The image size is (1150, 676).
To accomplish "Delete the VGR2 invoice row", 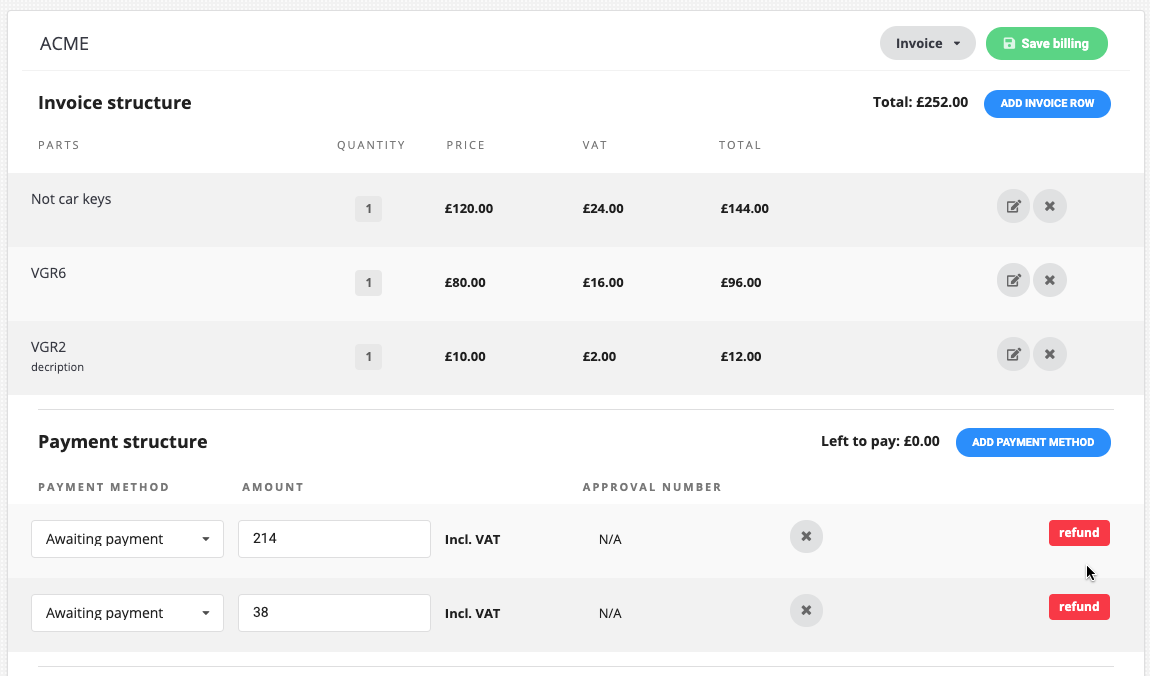I will point(1049,354).
